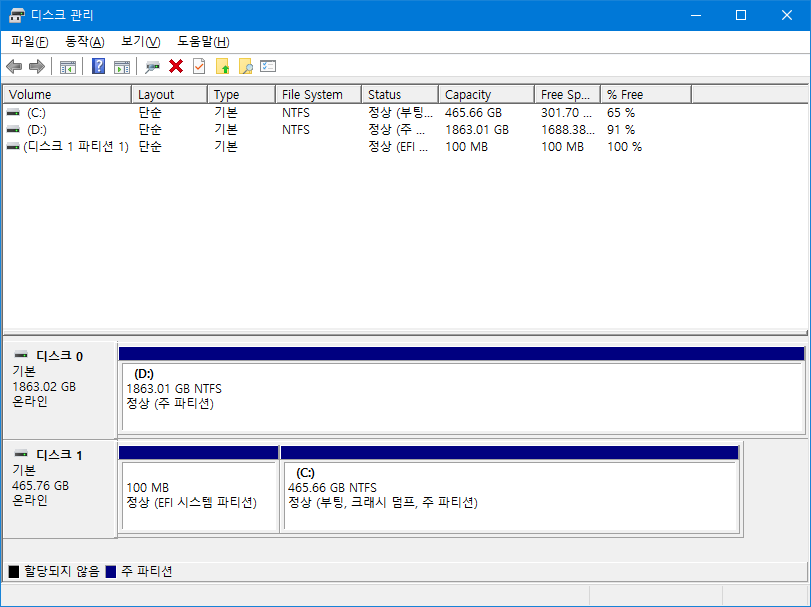Viewport: 811px width, 607px height.
Task: Click the Connect/Rescan disks toolbar icon
Action: [153, 67]
